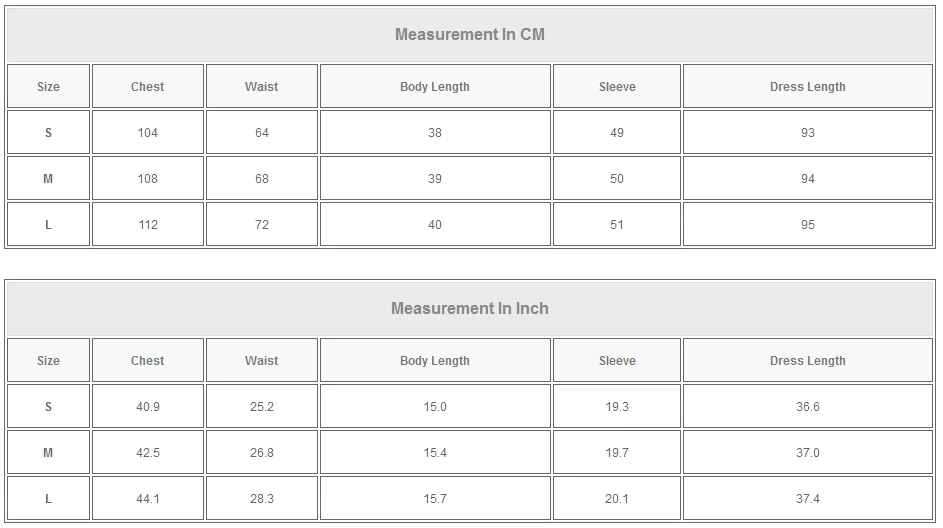Select the dress length value 37.4 cell

[x=808, y=499]
